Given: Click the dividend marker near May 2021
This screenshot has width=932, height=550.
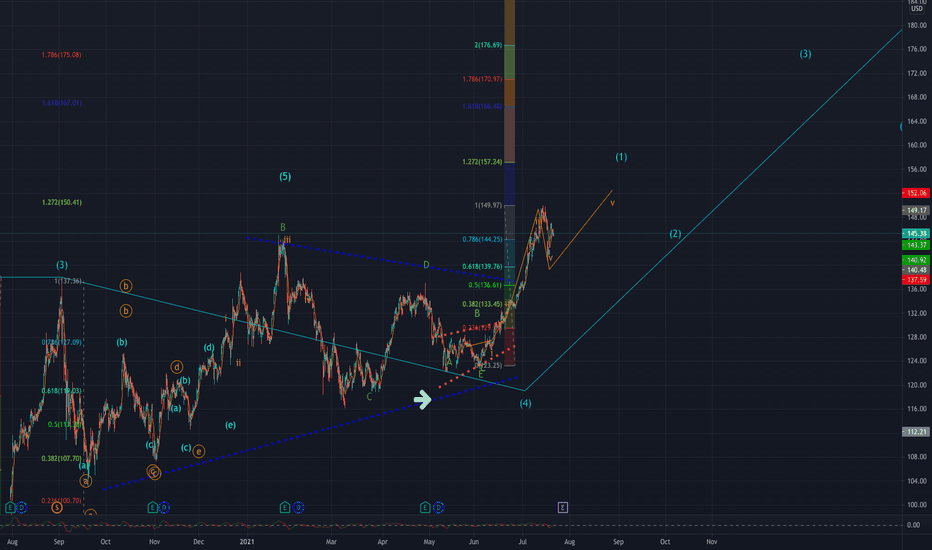Looking at the screenshot, I should pos(438,507).
